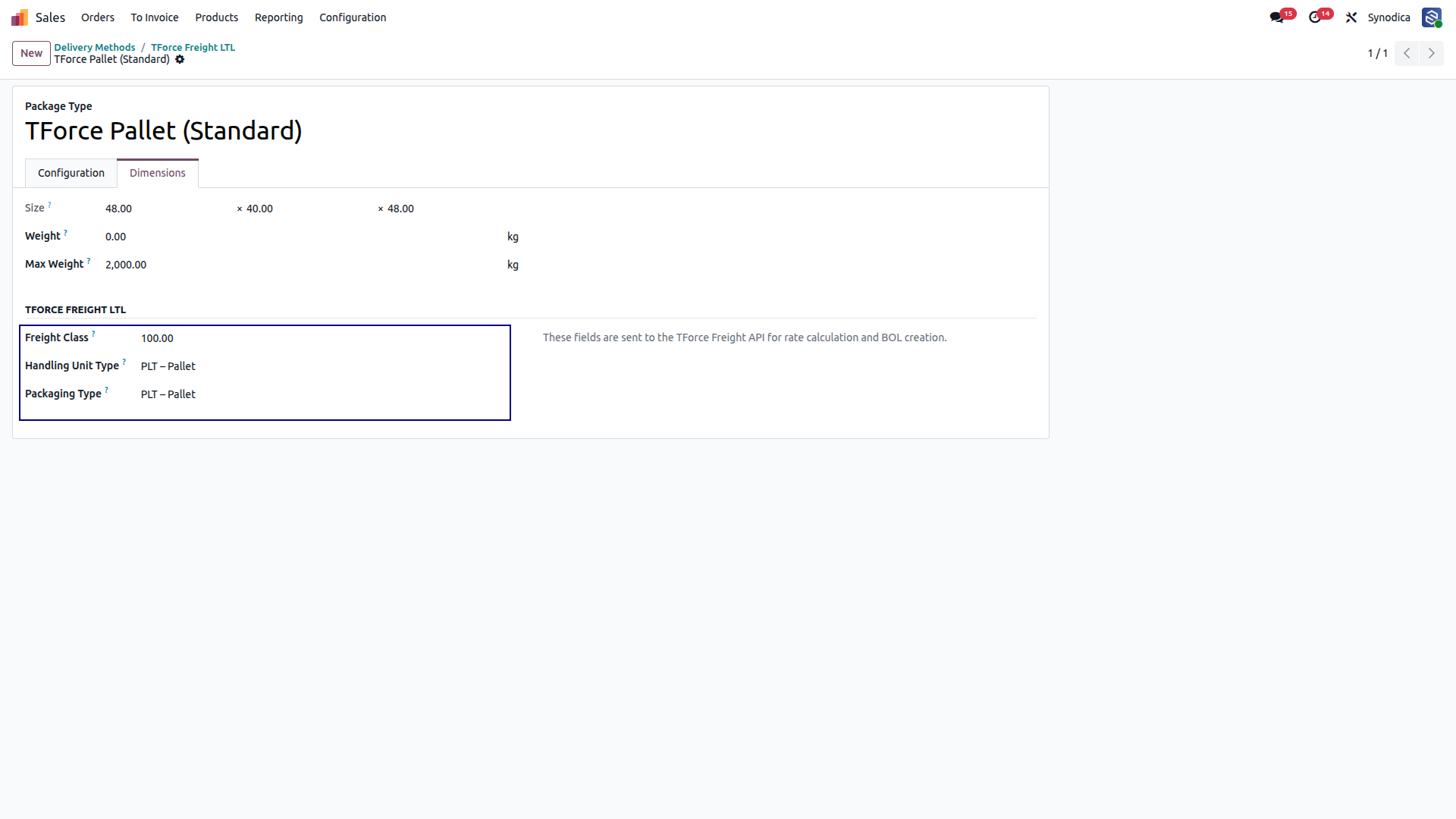This screenshot has width=1456, height=819.
Task: Go to previous record arrow
Action: pyautogui.click(x=1407, y=53)
